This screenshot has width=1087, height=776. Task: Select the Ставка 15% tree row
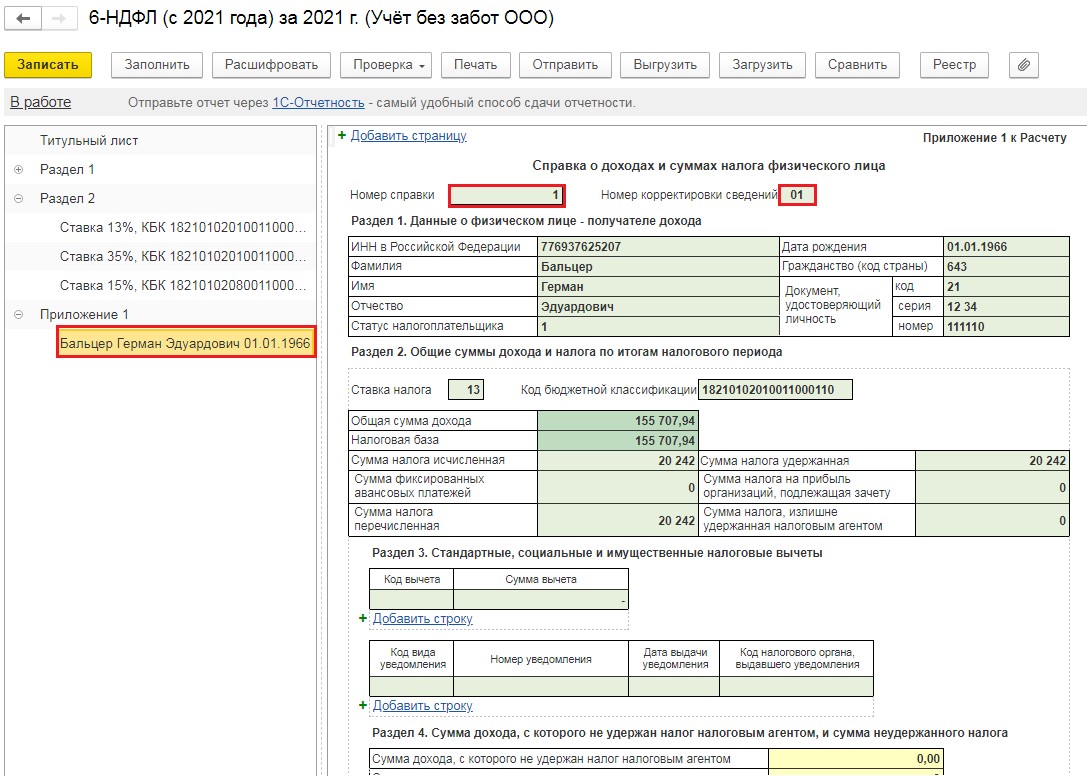coord(183,285)
